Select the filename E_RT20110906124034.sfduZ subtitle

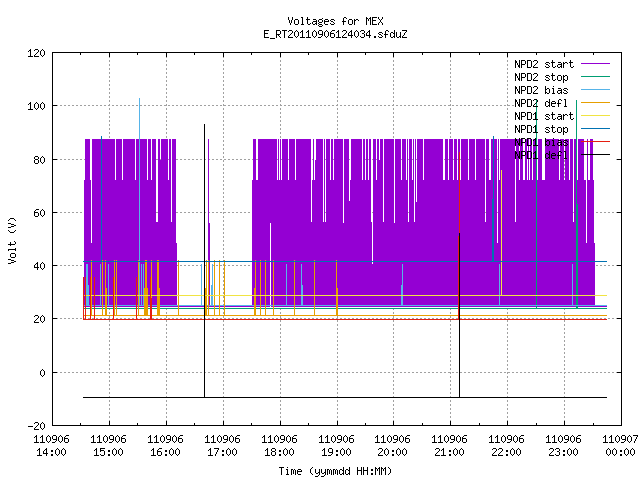coord(335,34)
